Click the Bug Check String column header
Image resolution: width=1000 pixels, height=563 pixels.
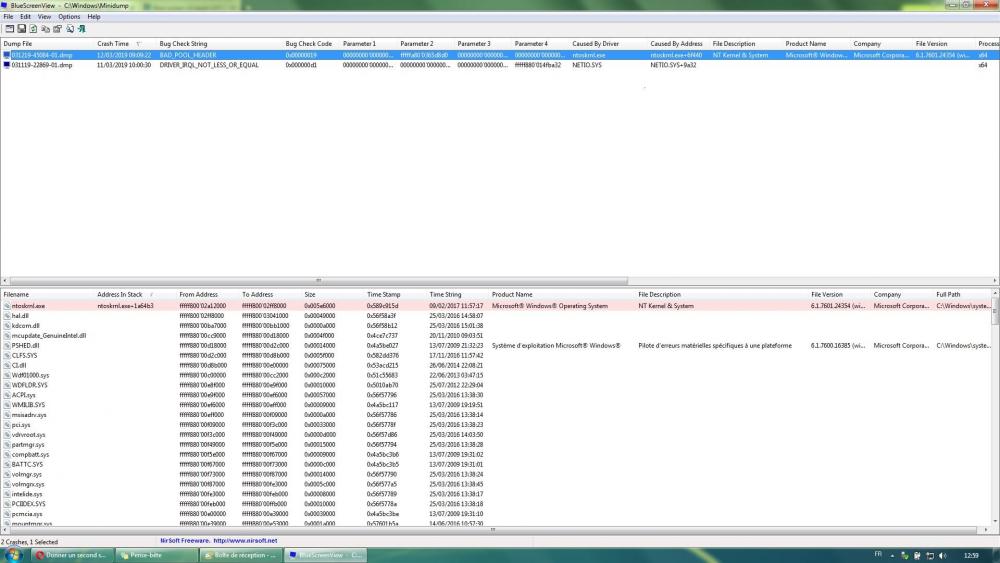click(x=183, y=44)
